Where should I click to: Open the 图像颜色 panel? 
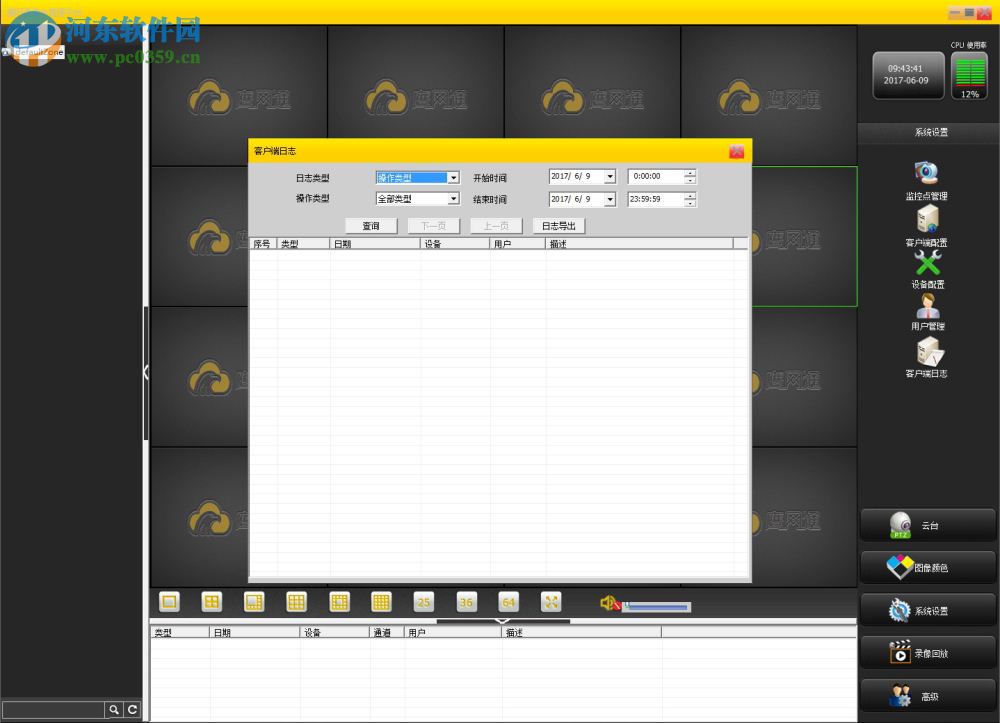click(928, 567)
